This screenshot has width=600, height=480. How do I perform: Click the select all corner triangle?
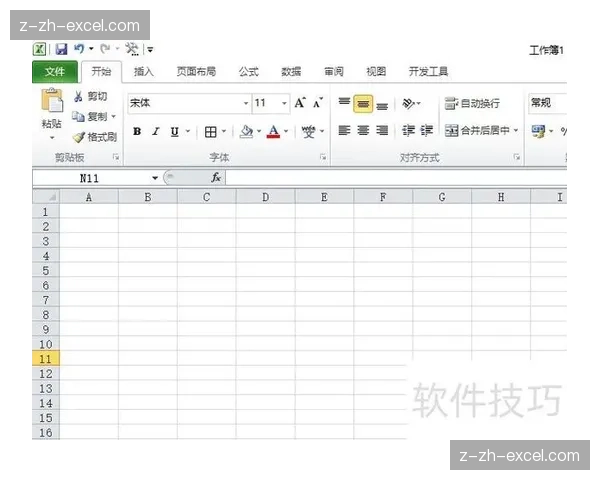pos(46,197)
